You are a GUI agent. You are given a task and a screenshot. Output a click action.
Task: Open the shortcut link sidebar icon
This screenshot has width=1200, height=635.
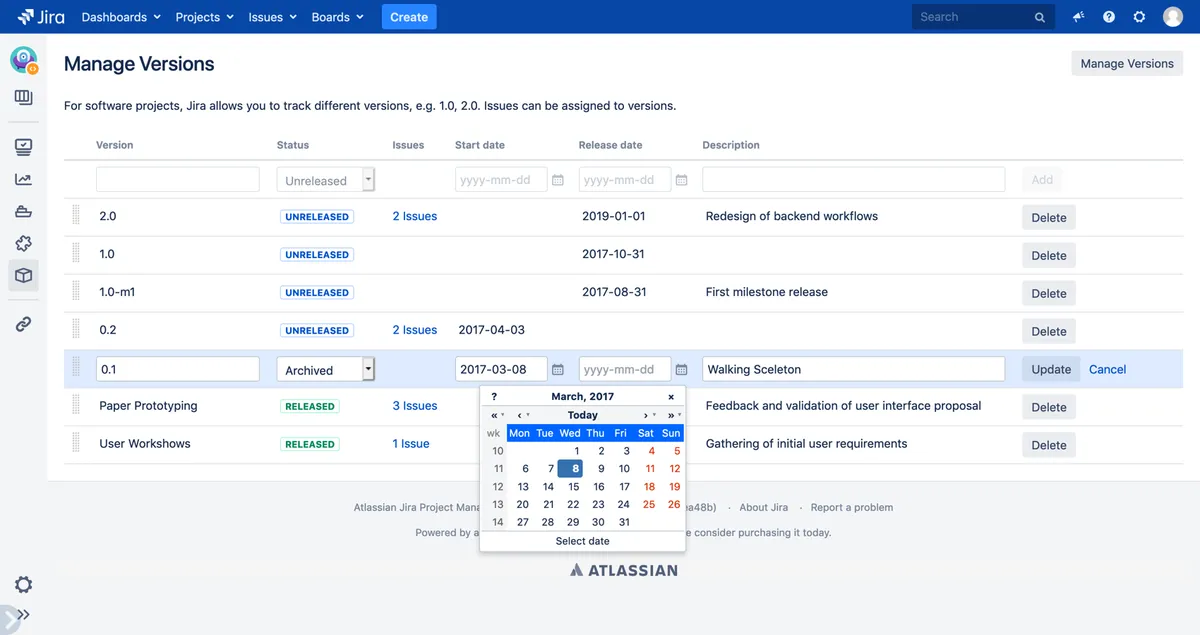point(24,324)
